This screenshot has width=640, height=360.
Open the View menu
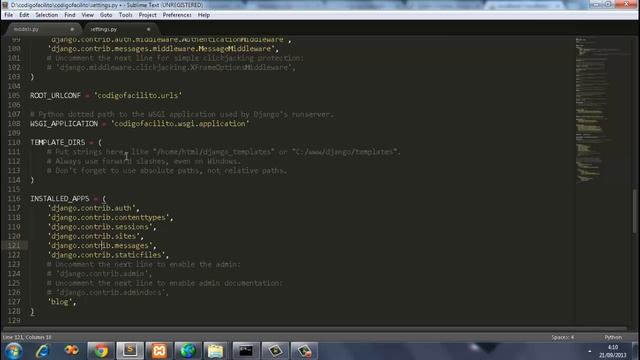[x=88, y=15]
